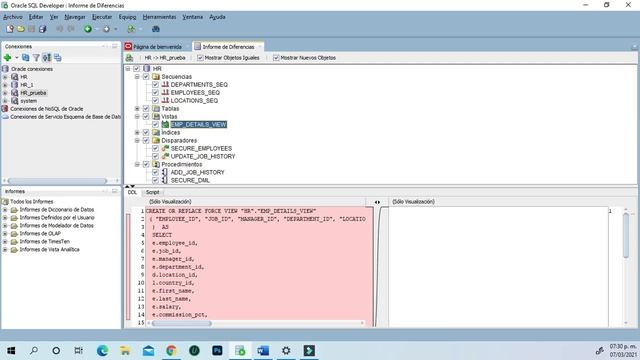Click the diff report regenerate icon
The width and height of the screenshot is (640, 360).
pos(129,58)
